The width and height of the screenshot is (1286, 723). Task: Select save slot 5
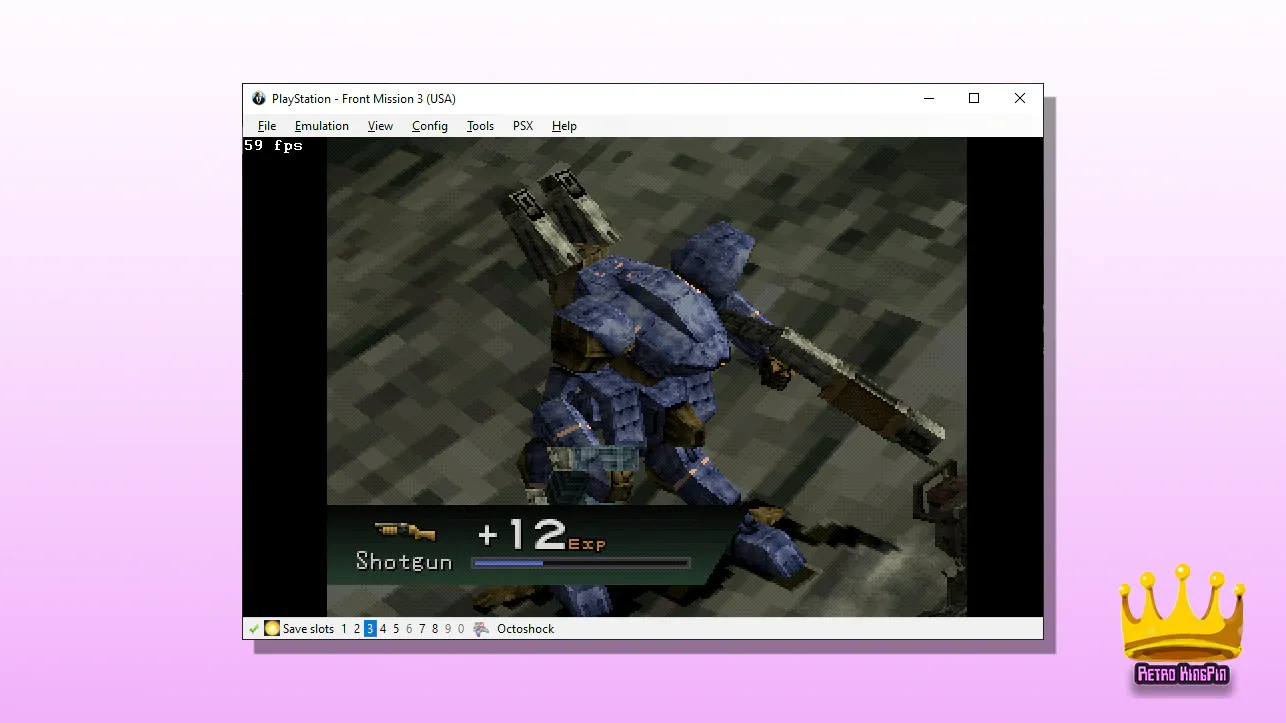coord(396,629)
